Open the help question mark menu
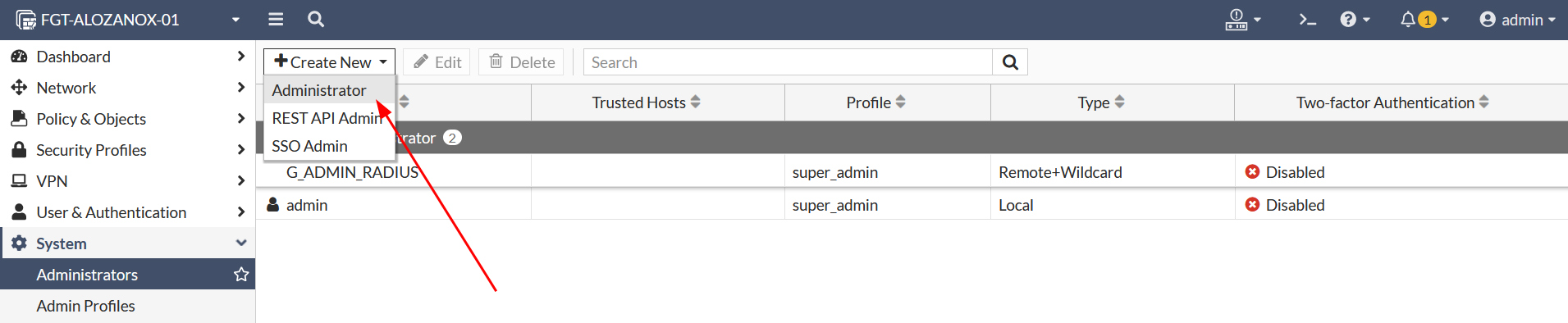This screenshot has width=1568, height=323. click(1355, 19)
